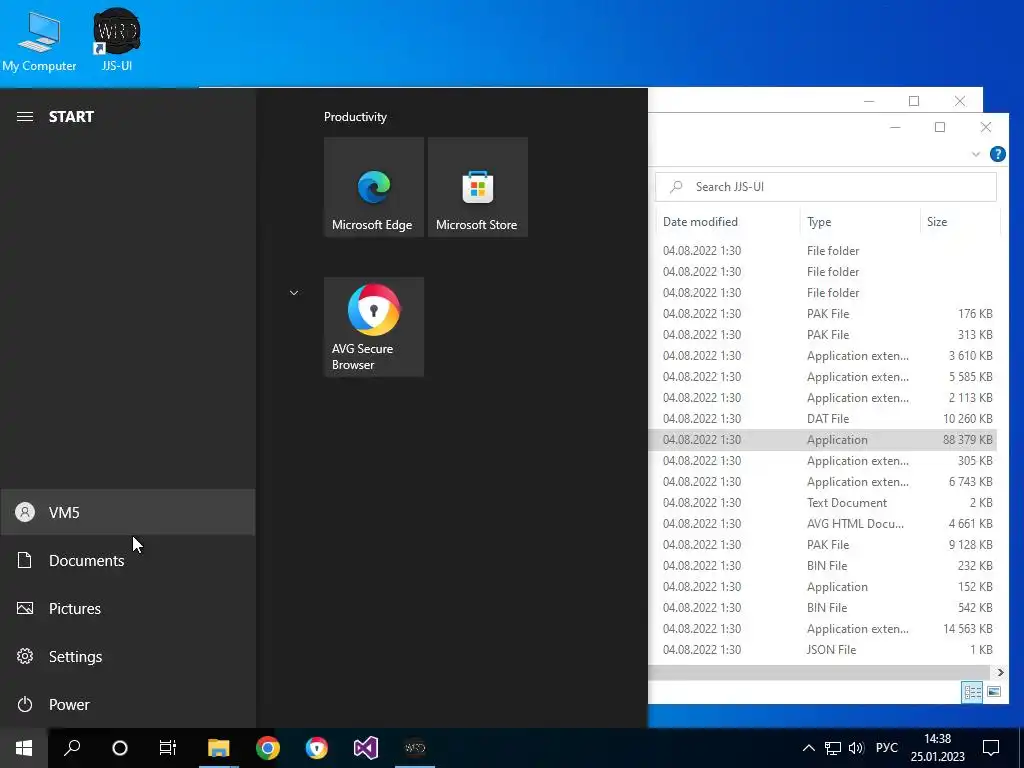Maximize the back window behind Explorer
The image size is (1024, 768).
tap(914, 101)
